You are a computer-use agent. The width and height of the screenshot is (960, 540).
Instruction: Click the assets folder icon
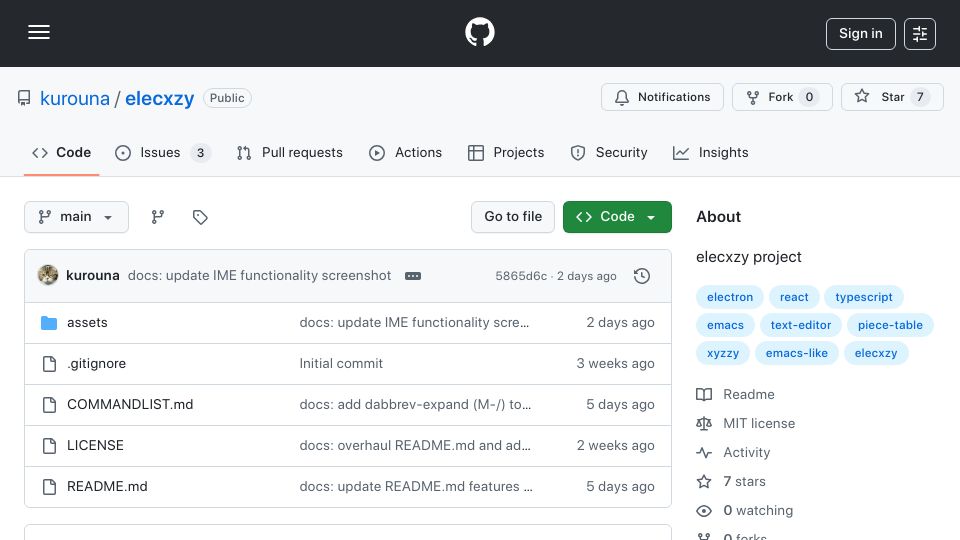pos(49,323)
